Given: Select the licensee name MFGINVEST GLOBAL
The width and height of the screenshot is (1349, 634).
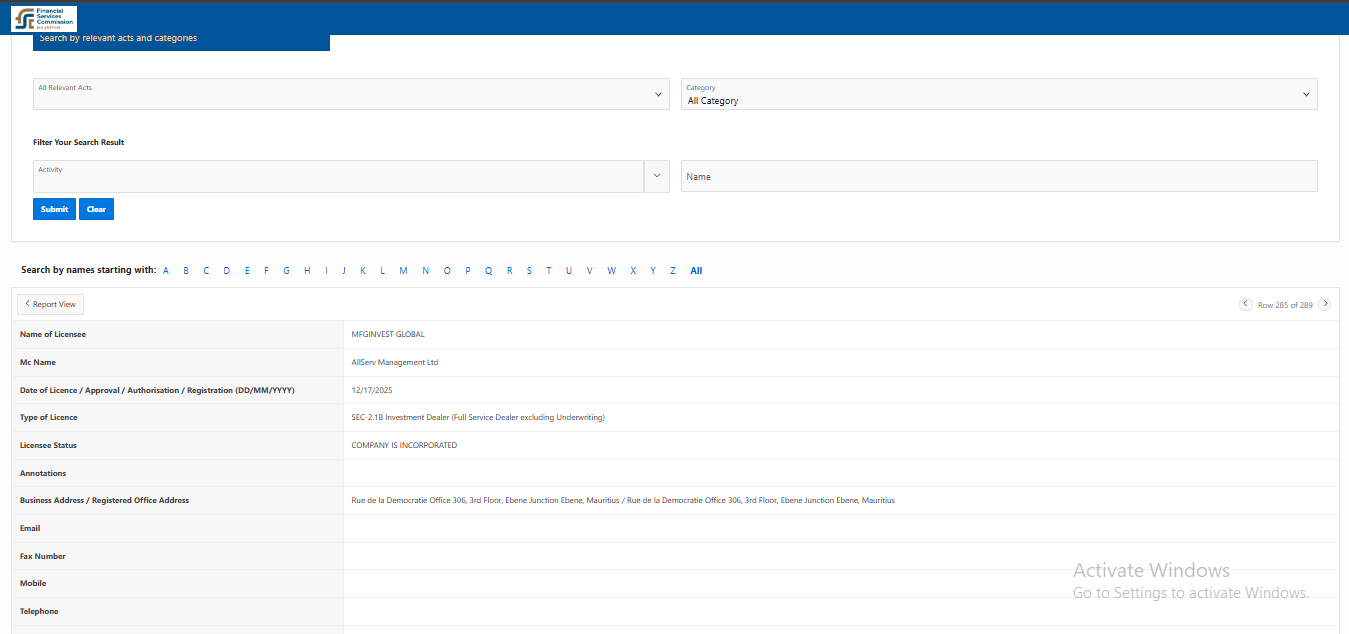Looking at the screenshot, I should coord(388,334).
